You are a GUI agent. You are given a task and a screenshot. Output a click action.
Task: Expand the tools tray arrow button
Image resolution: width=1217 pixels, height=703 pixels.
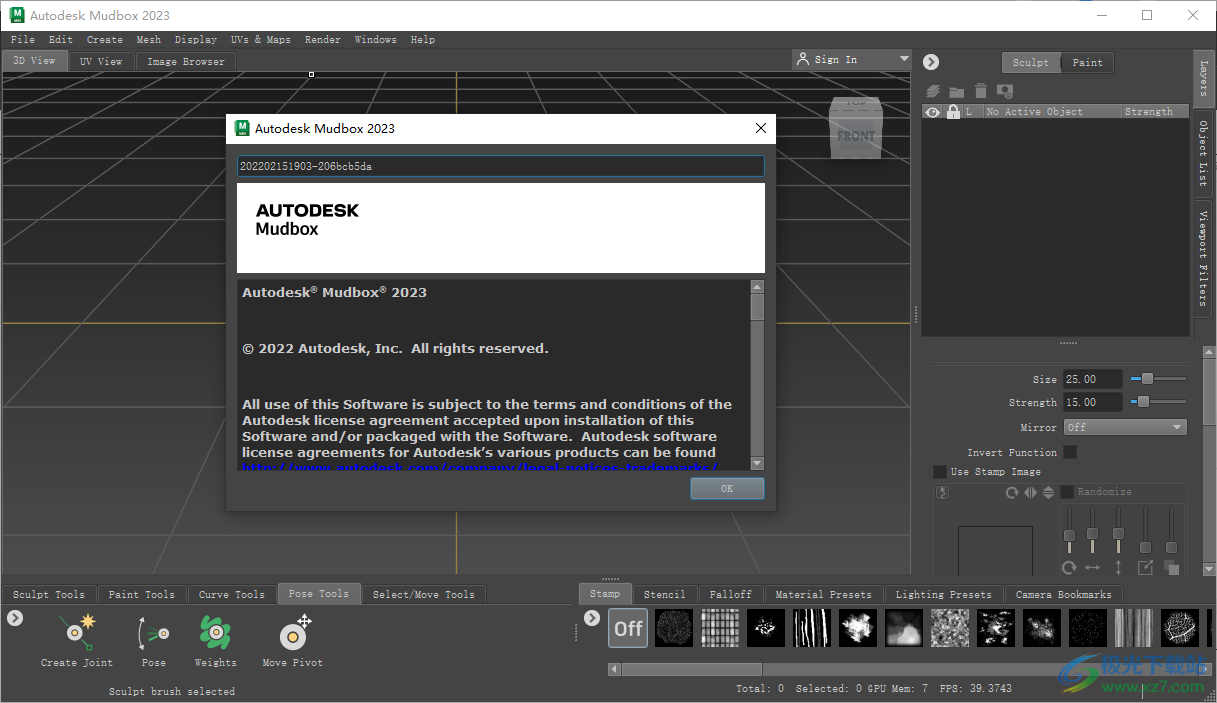(x=15, y=618)
